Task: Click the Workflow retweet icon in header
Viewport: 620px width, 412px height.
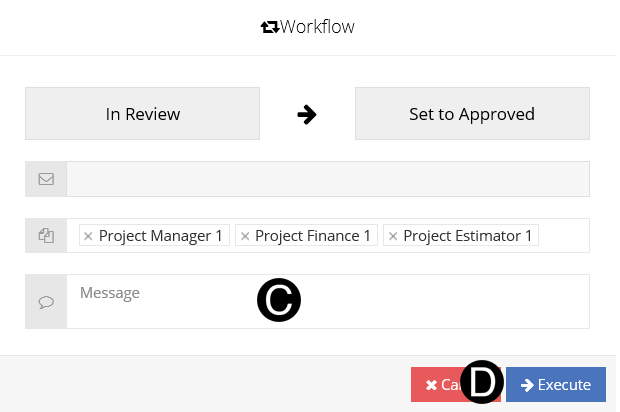Action: click(x=269, y=28)
